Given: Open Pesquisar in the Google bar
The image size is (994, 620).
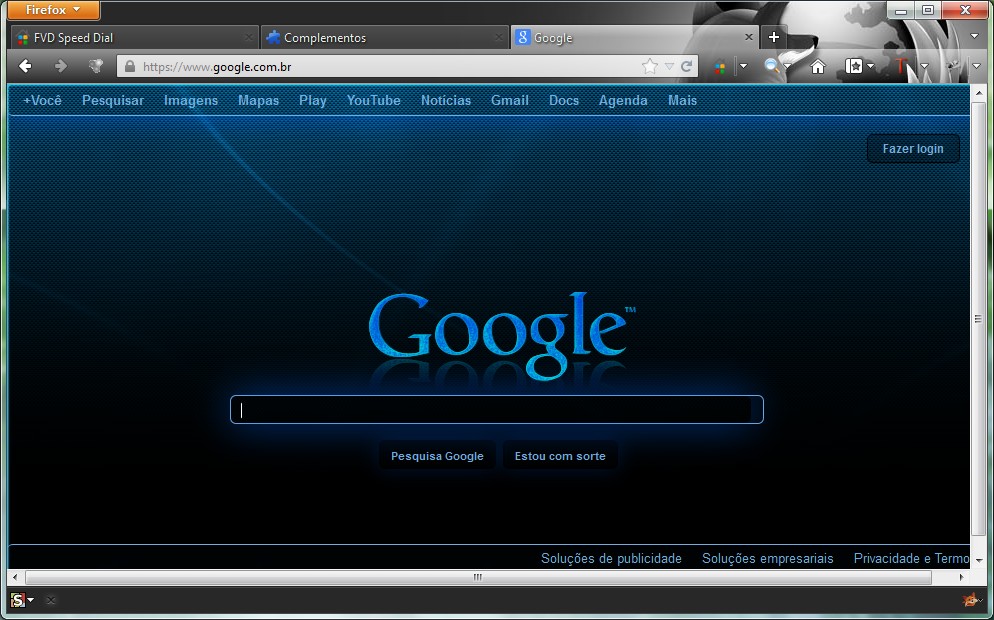Looking at the screenshot, I should coord(113,100).
